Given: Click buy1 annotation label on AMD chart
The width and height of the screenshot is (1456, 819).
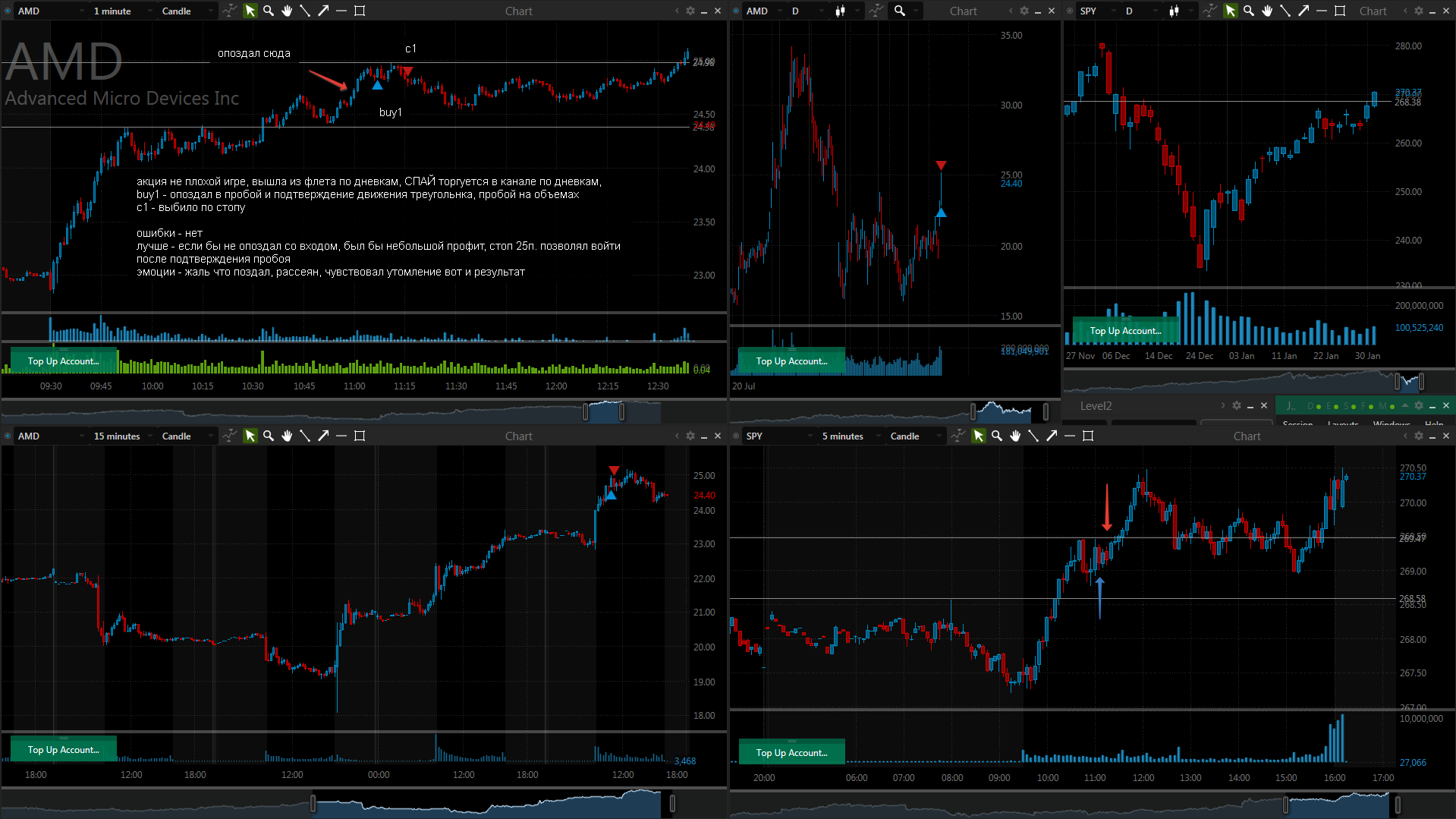Looking at the screenshot, I should tap(391, 112).
